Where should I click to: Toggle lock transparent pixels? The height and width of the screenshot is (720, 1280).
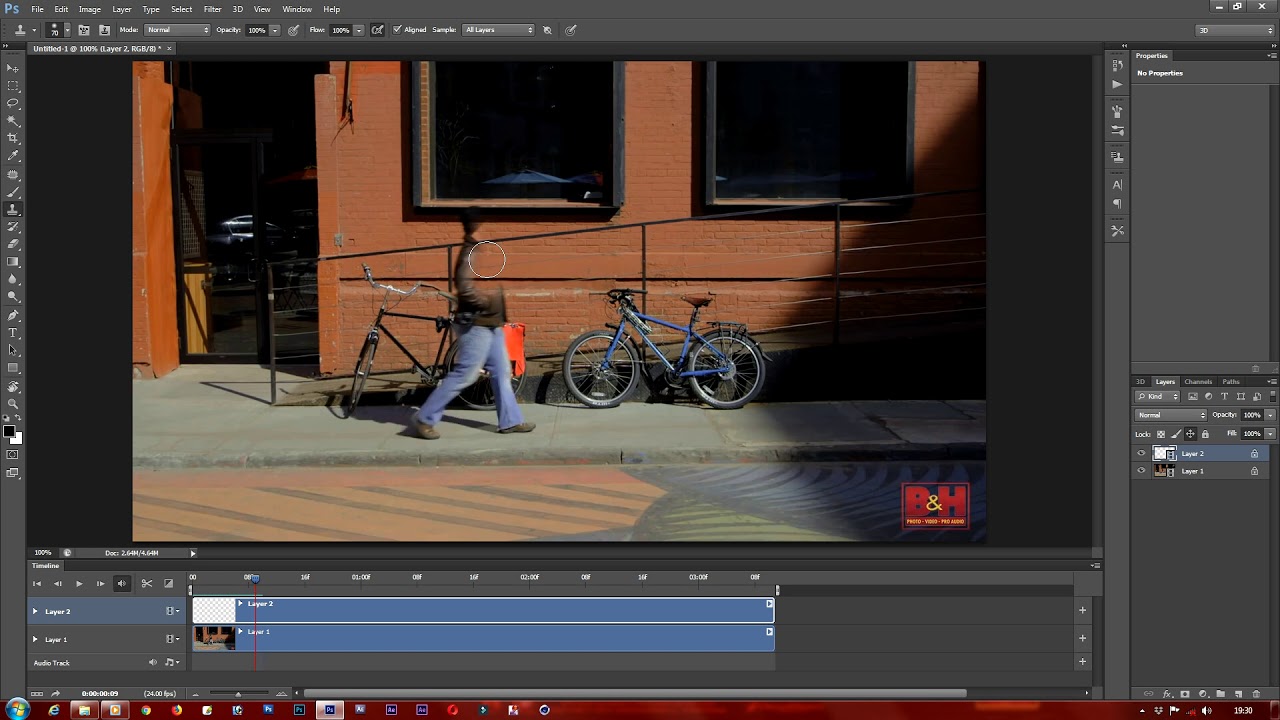(x=1161, y=434)
